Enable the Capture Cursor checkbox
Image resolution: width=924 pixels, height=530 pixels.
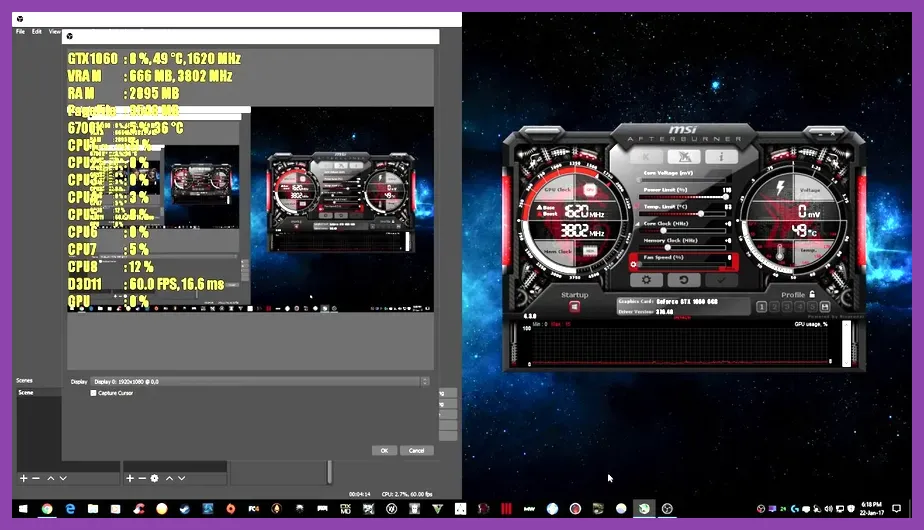pos(93,393)
